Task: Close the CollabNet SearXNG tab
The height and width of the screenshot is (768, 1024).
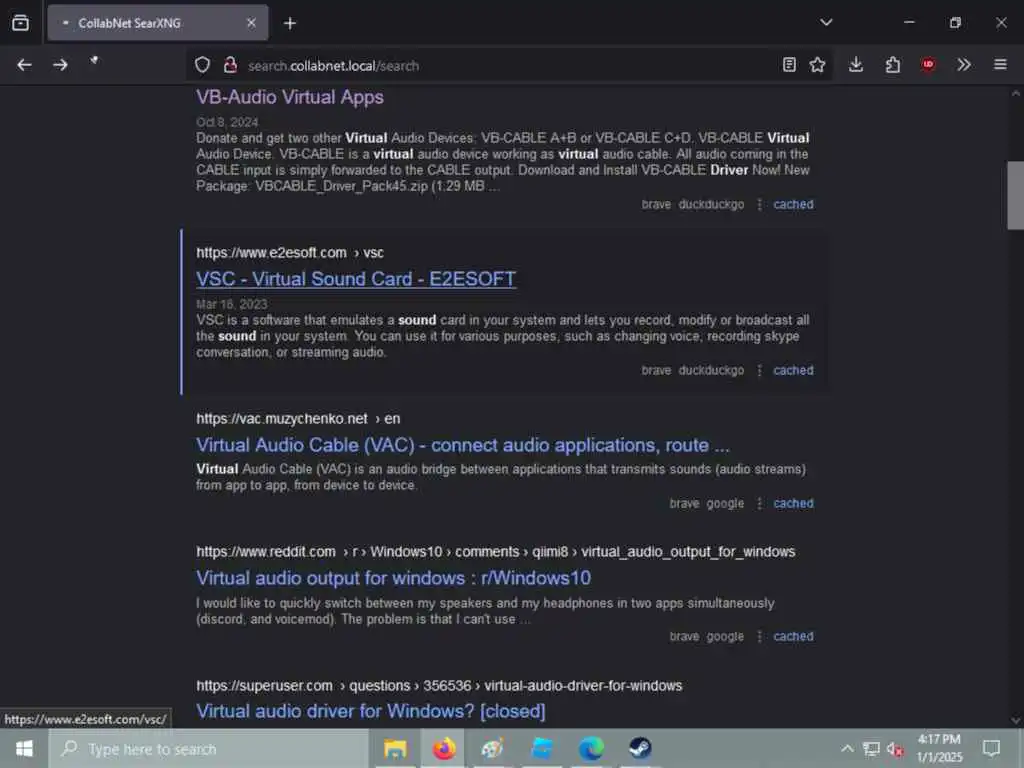Action: tap(251, 23)
